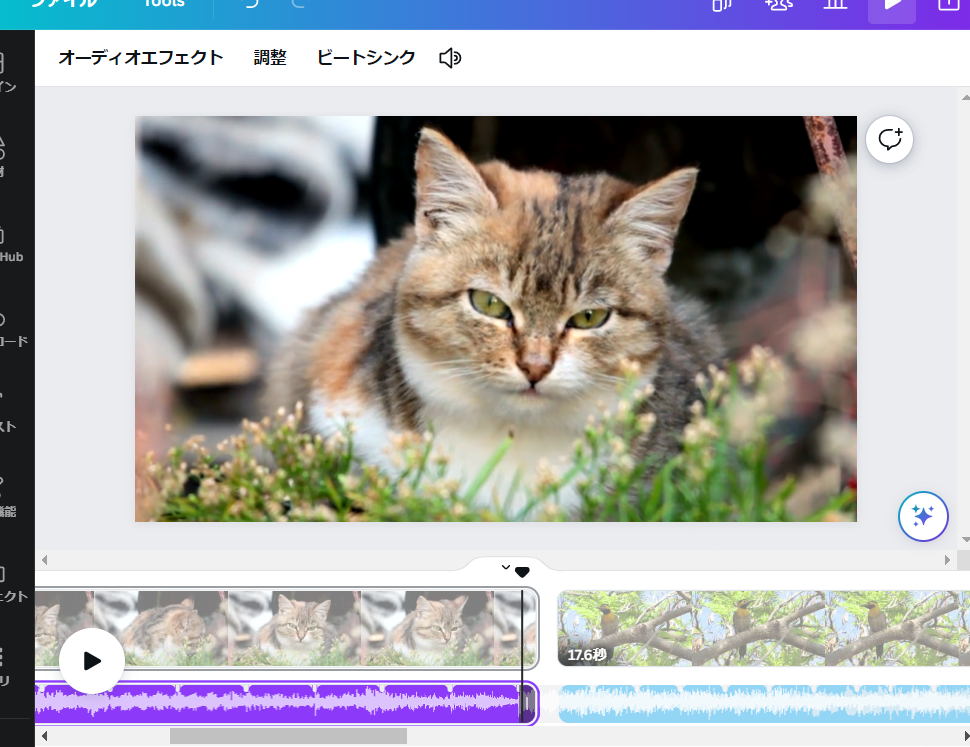The height and width of the screenshot is (747, 970).
Task: Click the canvas scrollbar left arrow
Action: pyautogui.click(x=45, y=560)
